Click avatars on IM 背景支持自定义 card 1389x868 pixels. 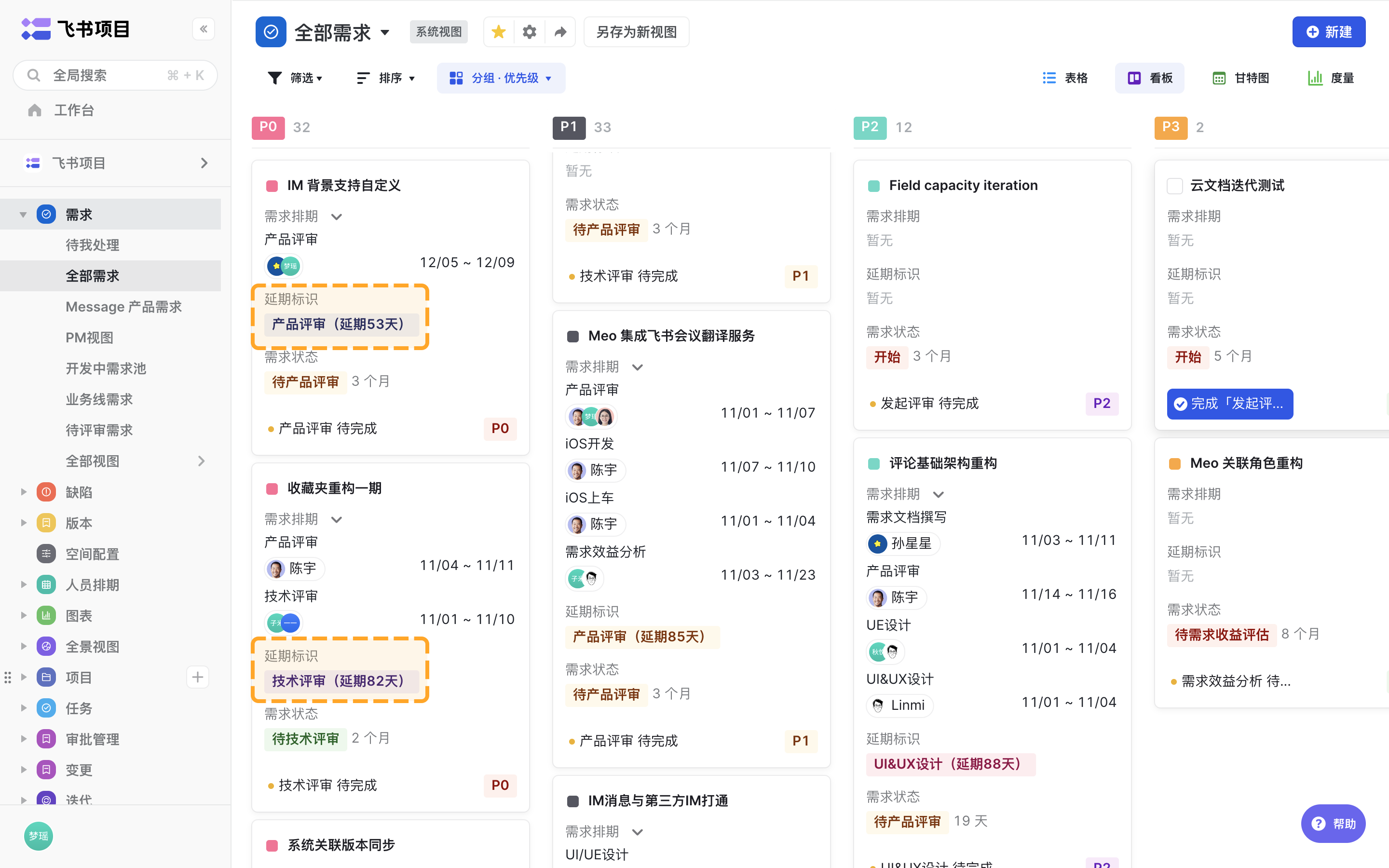[x=284, y=266]
